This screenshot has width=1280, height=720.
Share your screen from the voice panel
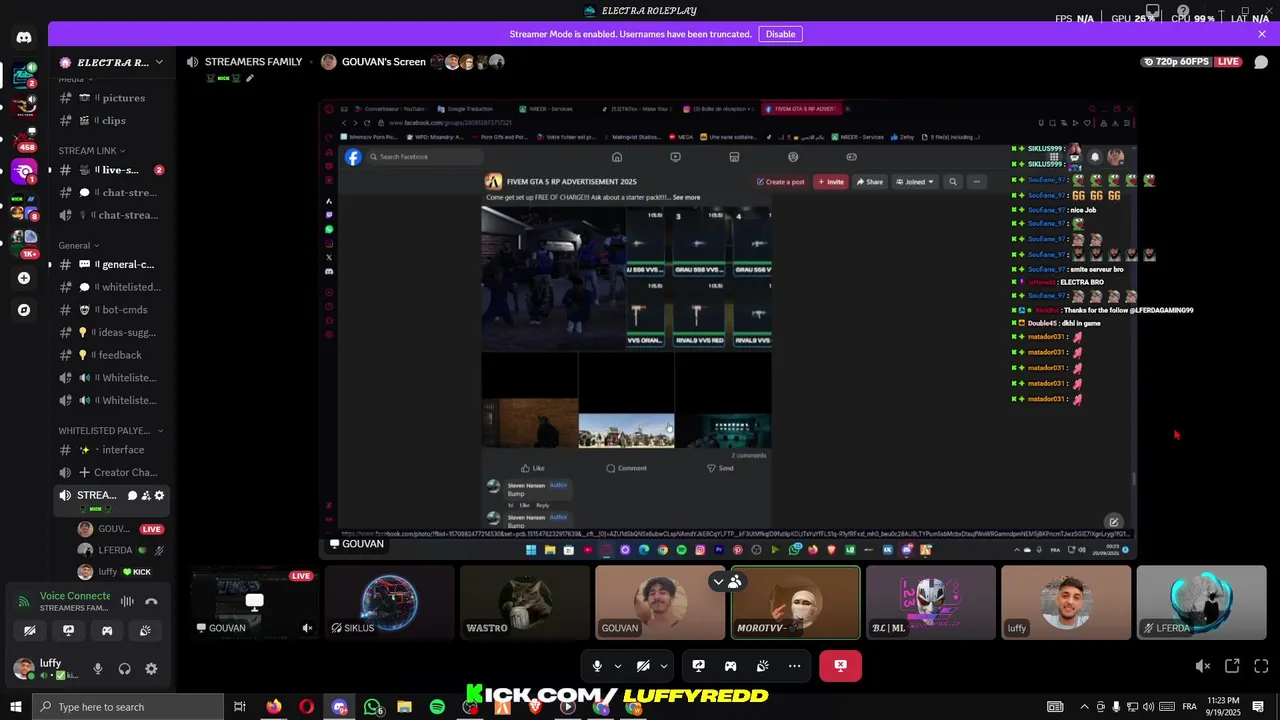click(68, 631)
